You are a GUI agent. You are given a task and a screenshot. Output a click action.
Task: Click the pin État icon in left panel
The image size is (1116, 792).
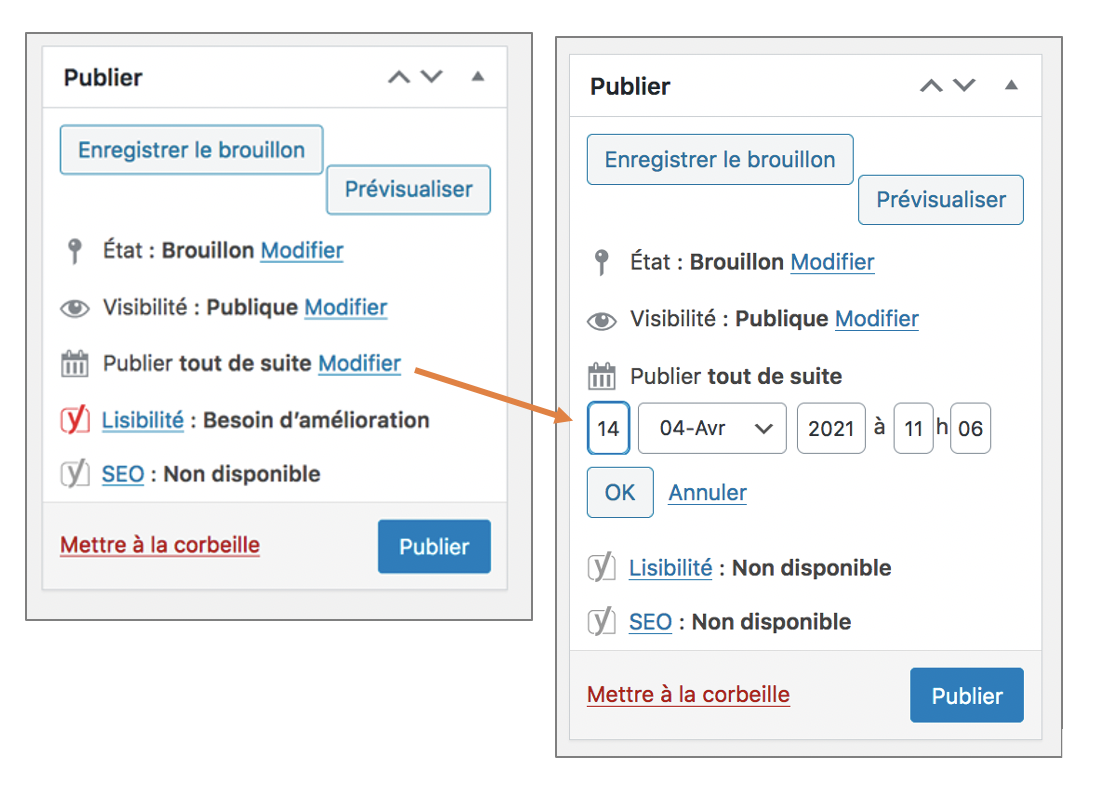pyautogui.click(x=74, y=251)
